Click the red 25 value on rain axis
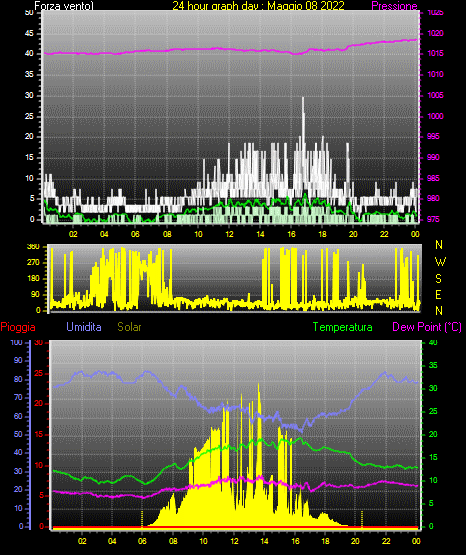 coord(39,373)
